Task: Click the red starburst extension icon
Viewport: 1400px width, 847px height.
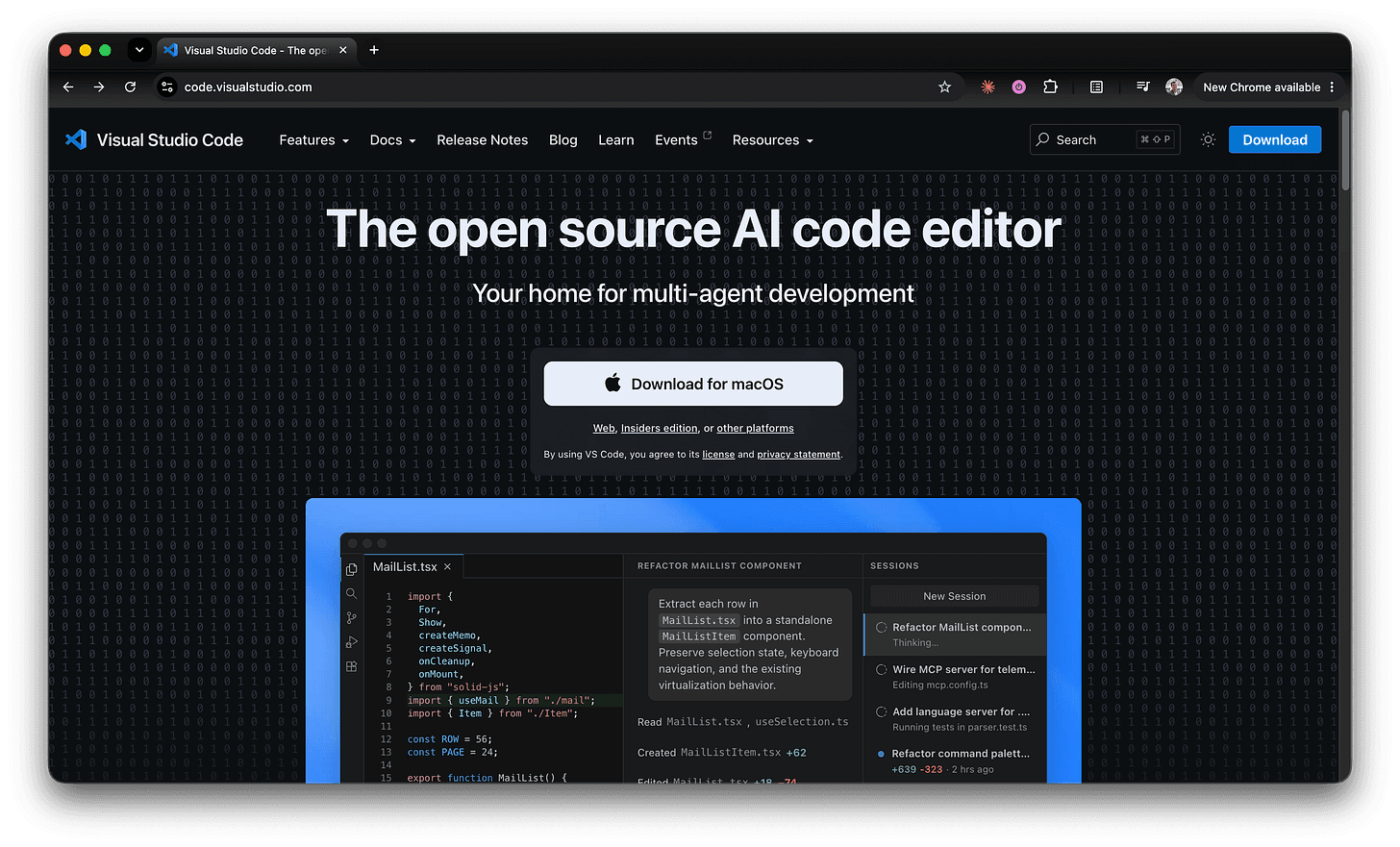Action: (987, 87)
